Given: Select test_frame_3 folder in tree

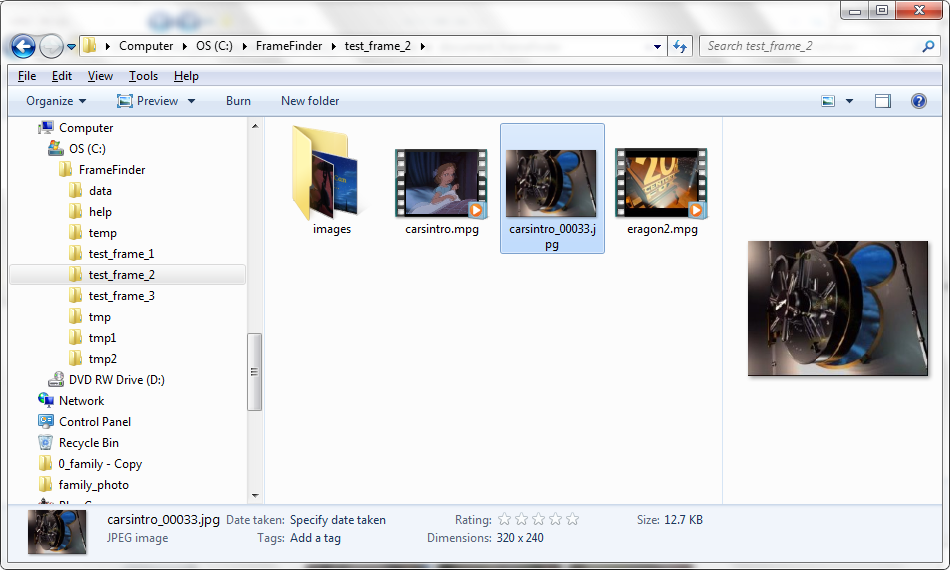Looking at the screenshot, I should 121,296.
